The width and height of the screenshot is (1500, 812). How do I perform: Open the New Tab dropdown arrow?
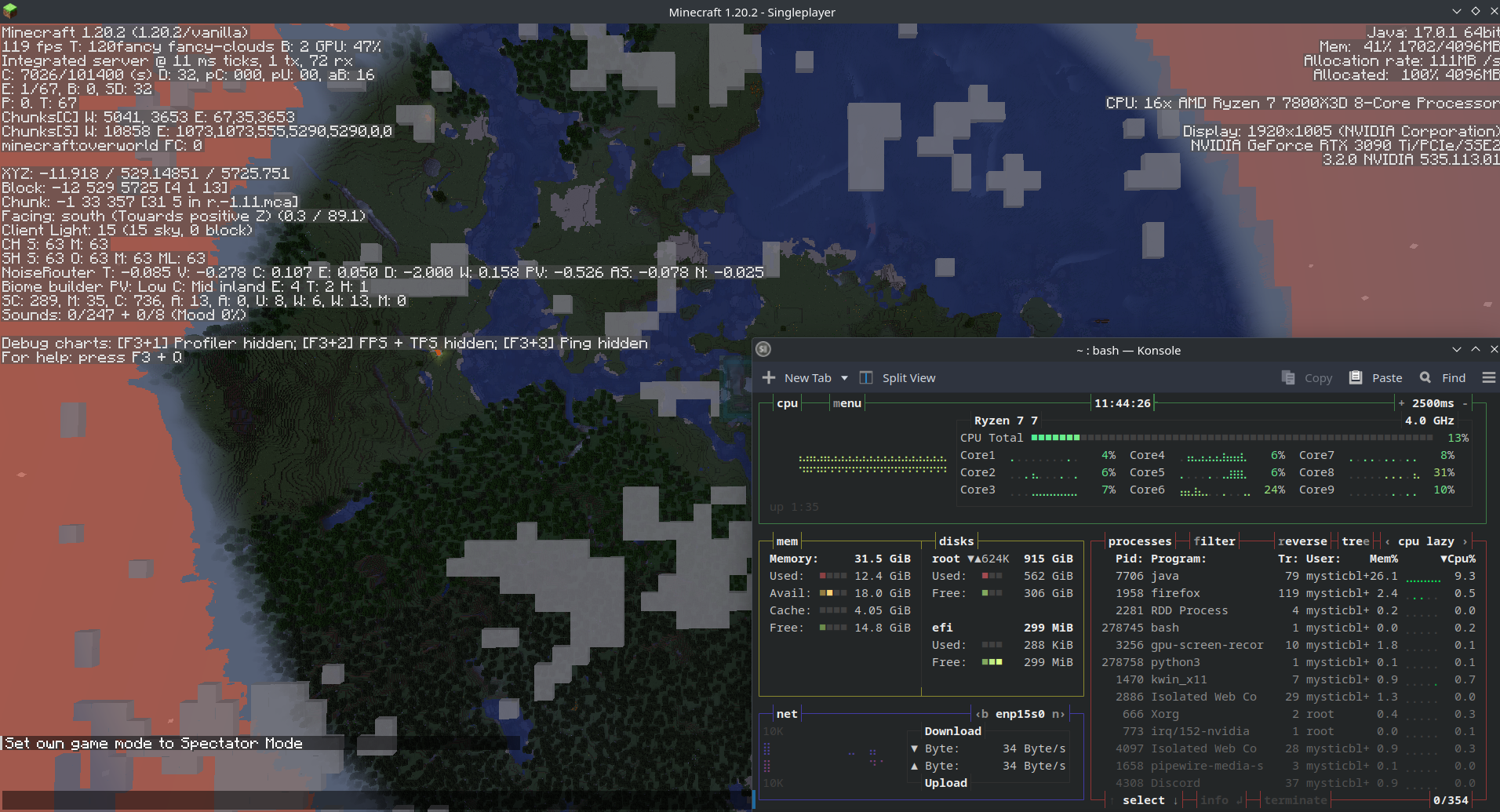[x=844, y=378]
